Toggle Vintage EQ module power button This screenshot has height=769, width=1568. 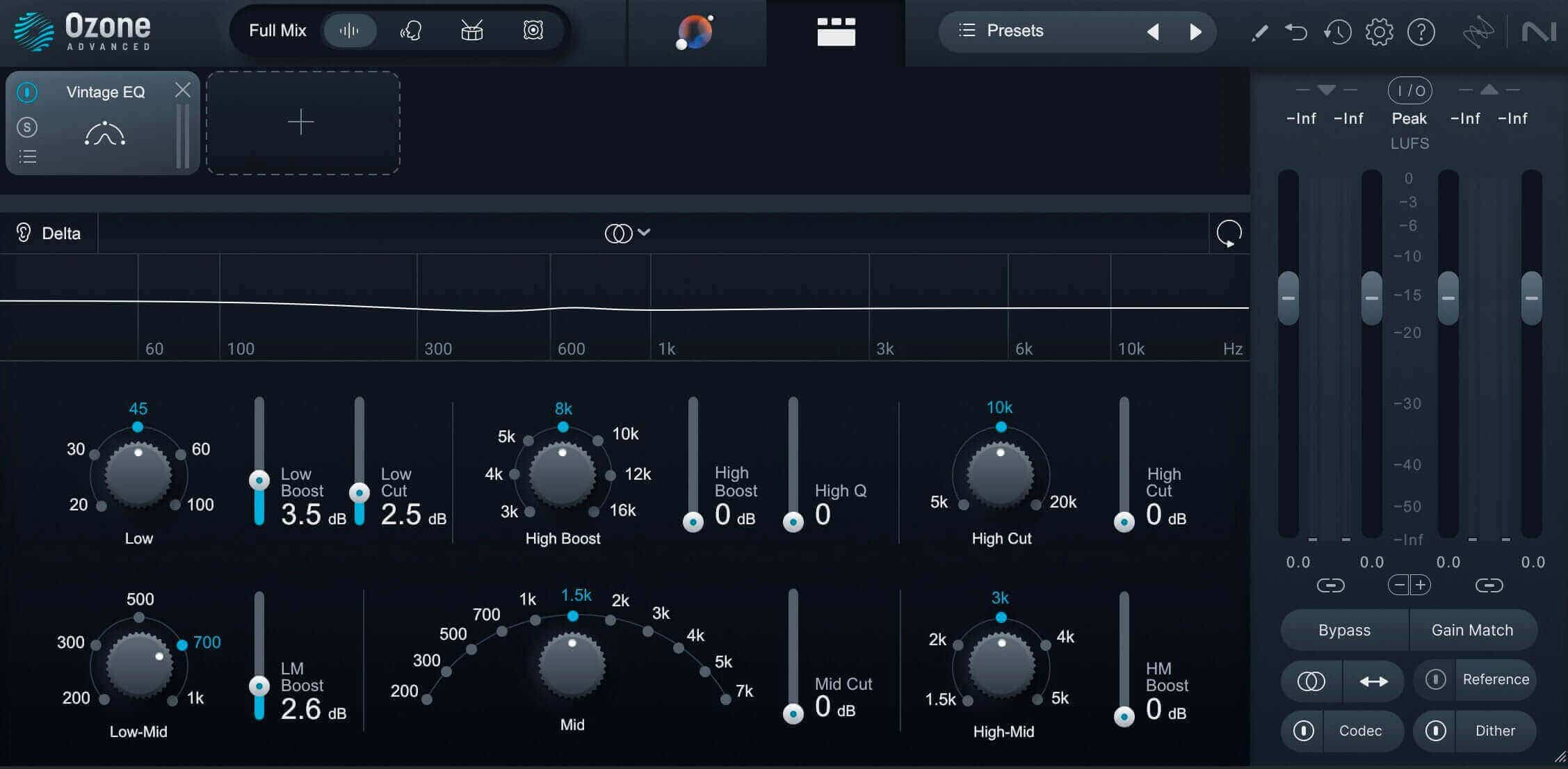27,92
